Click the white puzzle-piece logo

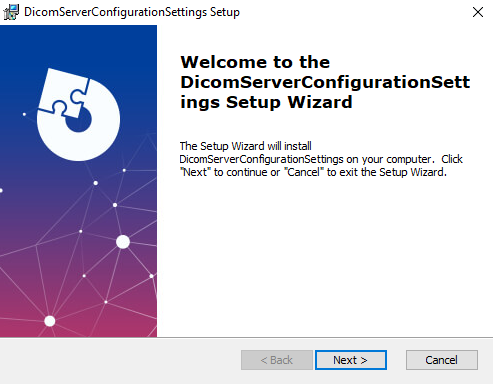(x=78, y=114)
